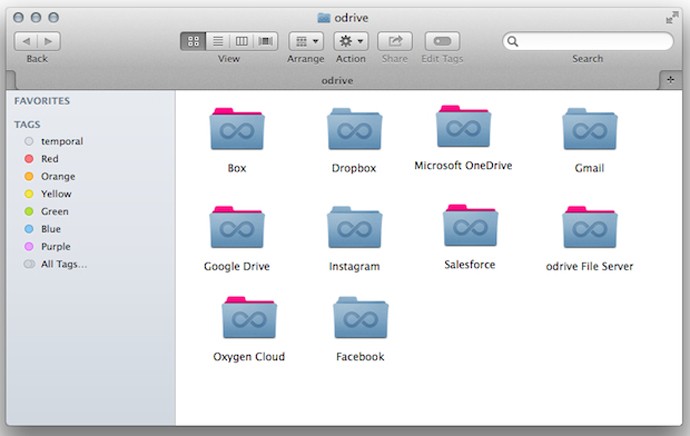This screenshot has height=436, width=690.
Task: Open the Box folder
Action: pyautogui.click(x=236, y=129)
